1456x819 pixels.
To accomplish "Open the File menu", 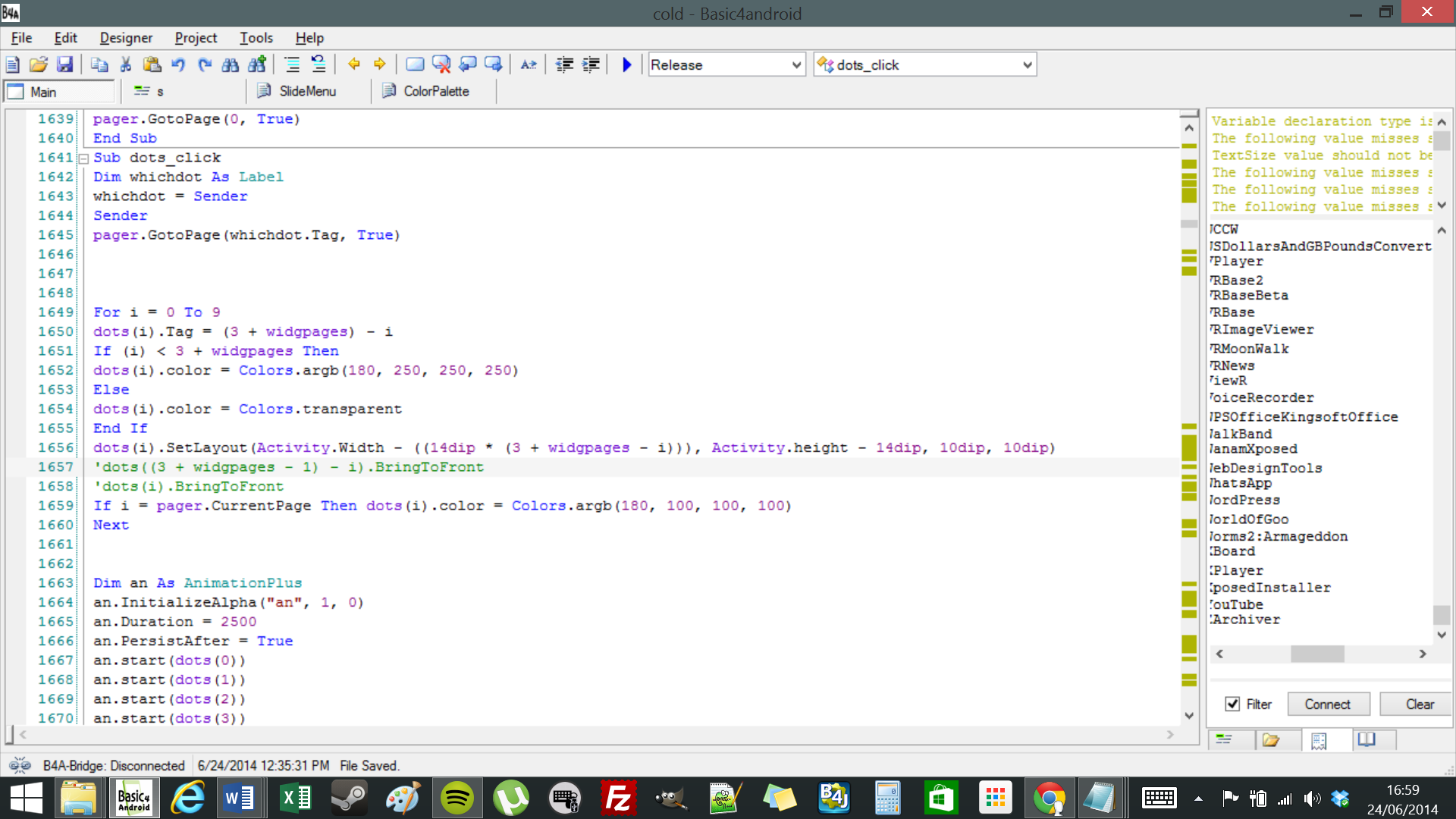I will point(21,38).
